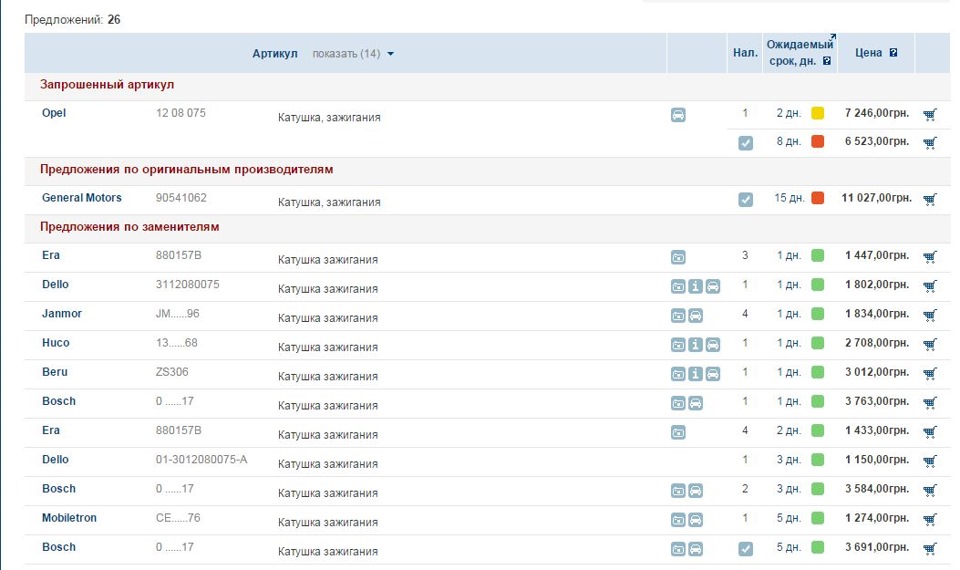Open the General Motors brand link

[x=81, y=198]
